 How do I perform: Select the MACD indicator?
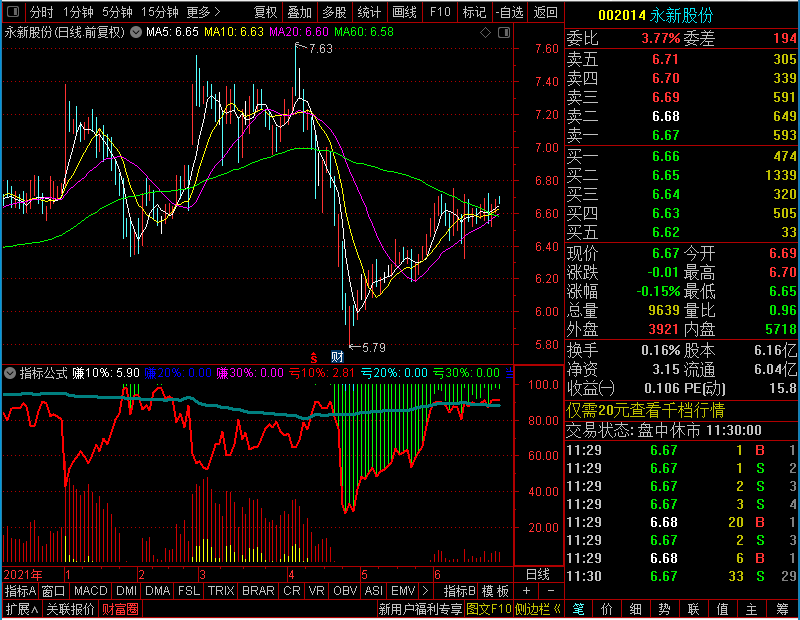click(x=90, y=591)
